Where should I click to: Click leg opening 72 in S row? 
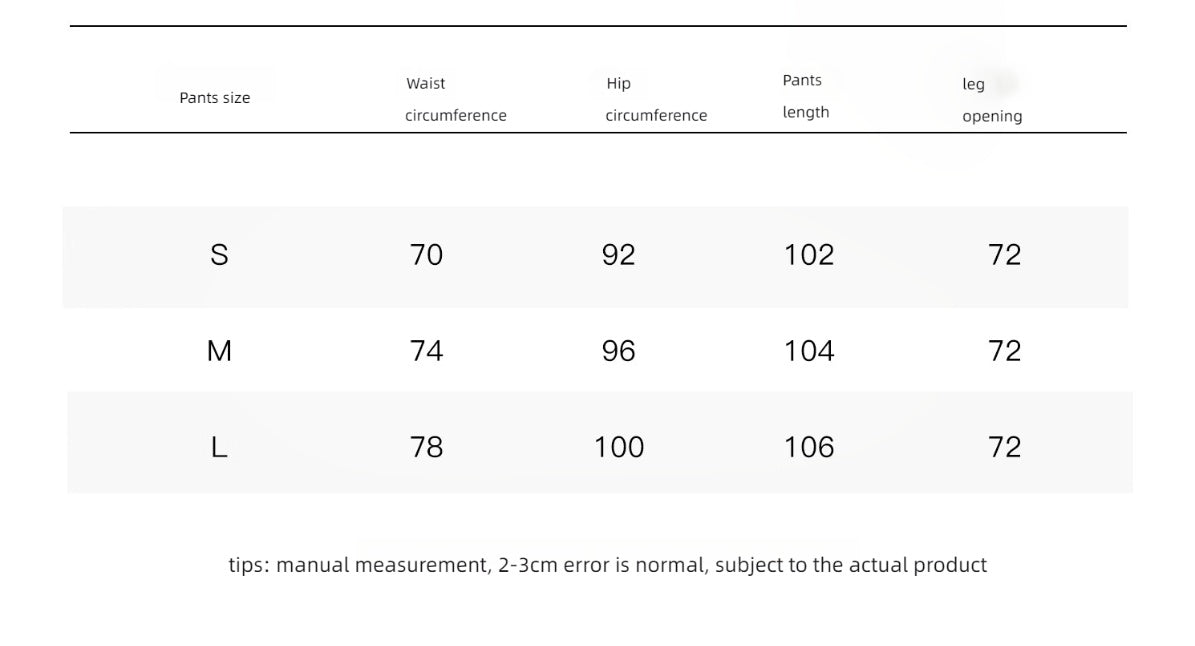coord(1004,254)
